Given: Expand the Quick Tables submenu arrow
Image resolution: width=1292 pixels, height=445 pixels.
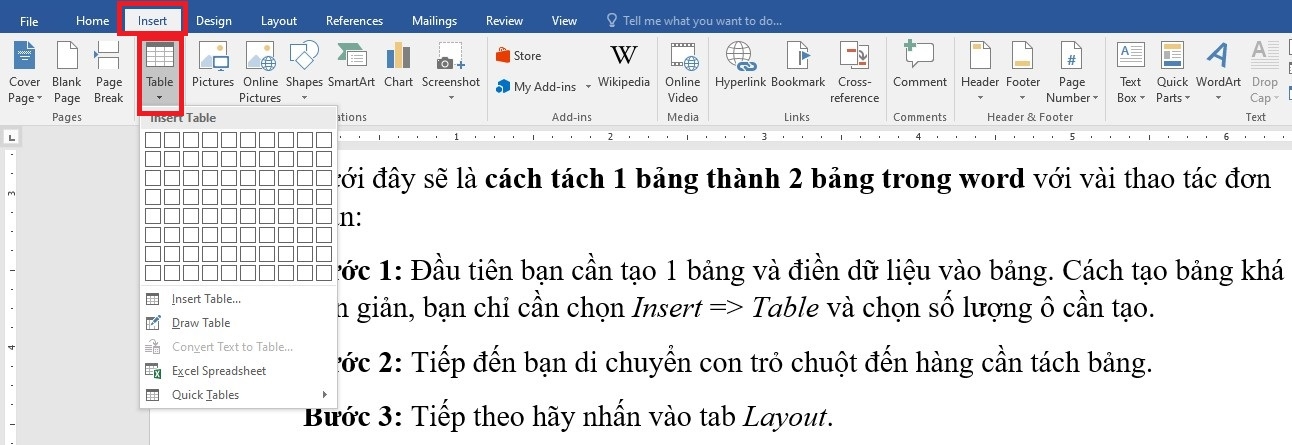Looking at the screenshot, I should pyautogui.click(x=324, y=395).
